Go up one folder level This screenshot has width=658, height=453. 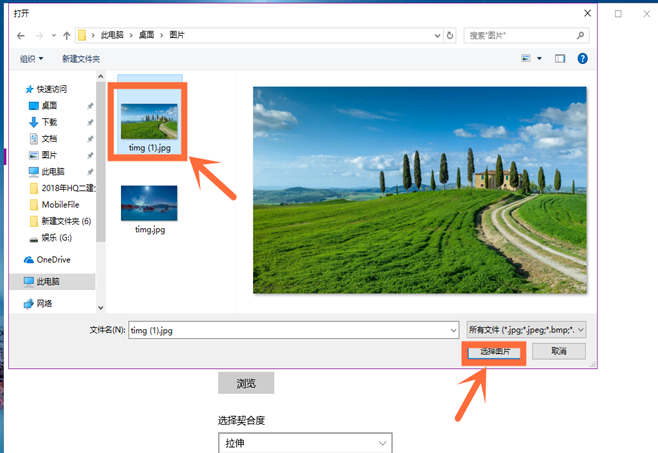pyautogui.click(x=66, y=35)
